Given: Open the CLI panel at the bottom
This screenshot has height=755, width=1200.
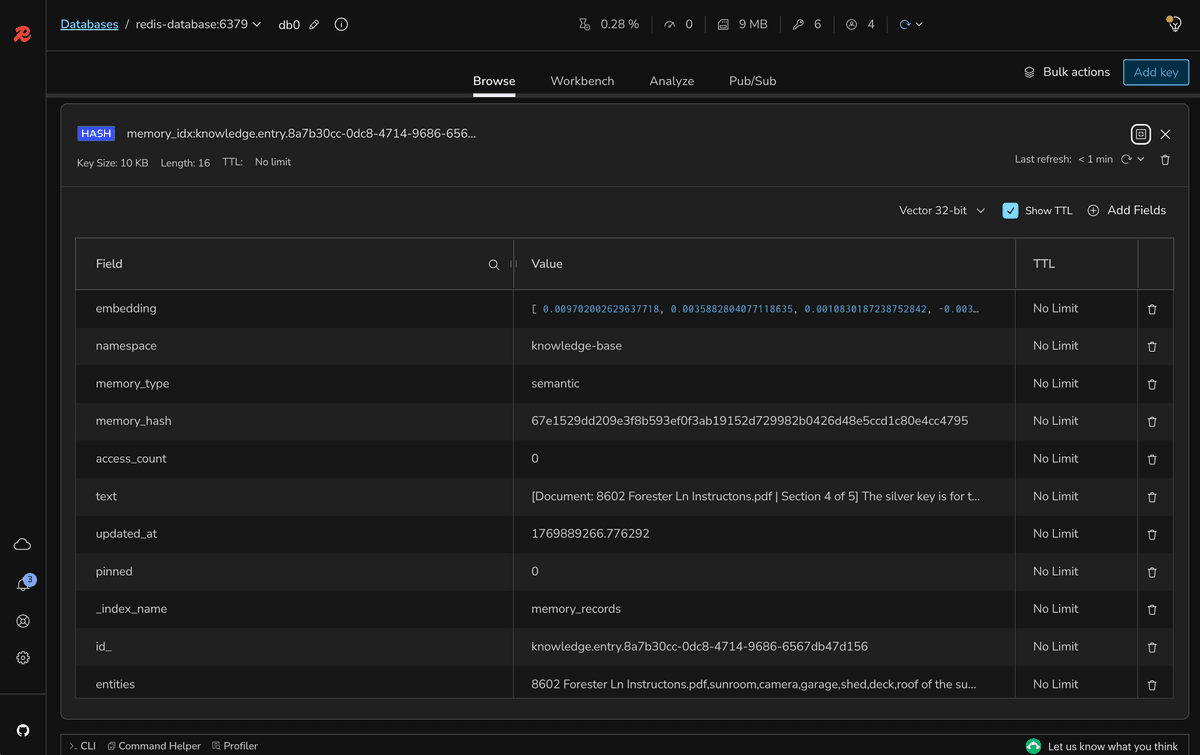Looking at the screenshot, I should coord(84,745).
